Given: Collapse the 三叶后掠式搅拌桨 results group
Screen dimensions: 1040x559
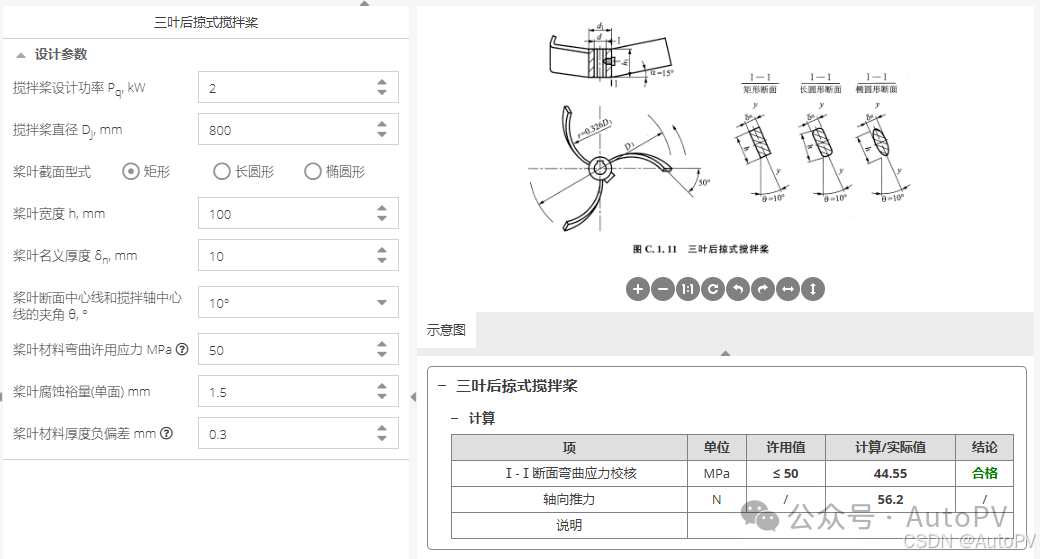Looking at the screenshot, I should 442,385.
